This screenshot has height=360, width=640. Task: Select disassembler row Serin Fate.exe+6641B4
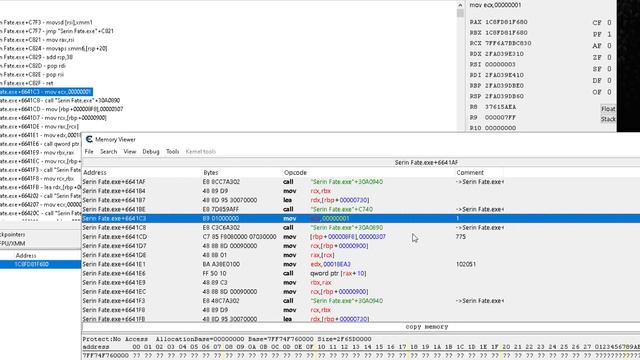[x=361, y=191]
